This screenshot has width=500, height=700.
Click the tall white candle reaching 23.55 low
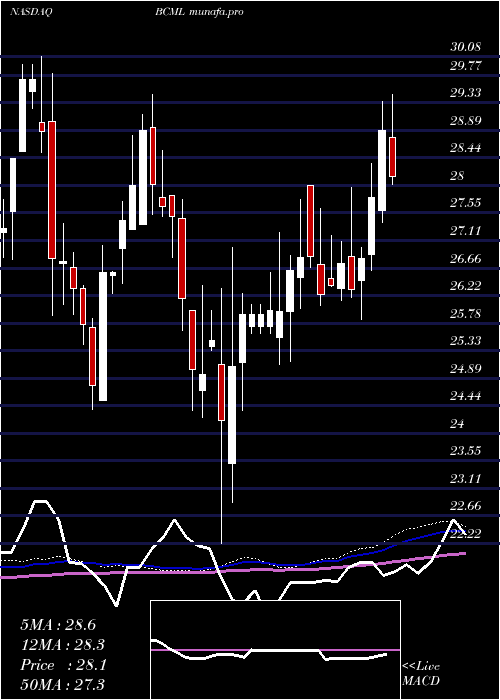pyautogui.click(x=232, y=415)
